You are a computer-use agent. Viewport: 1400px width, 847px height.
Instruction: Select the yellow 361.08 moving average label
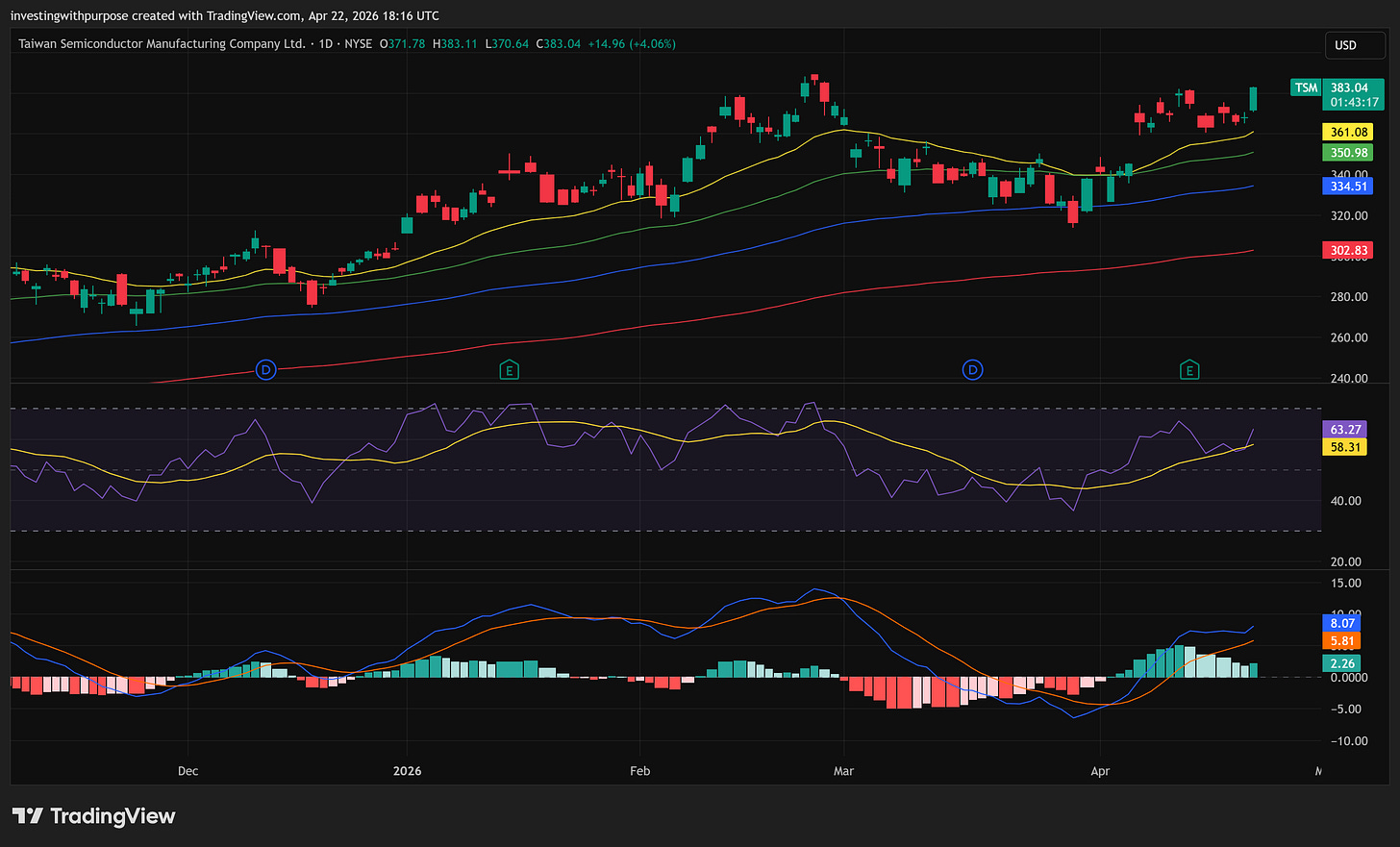[x=1349, y=133]
